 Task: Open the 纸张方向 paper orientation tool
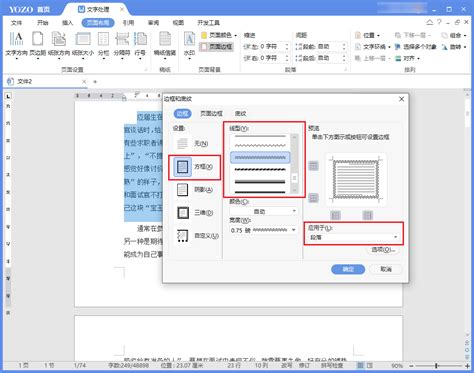[59, 44]
